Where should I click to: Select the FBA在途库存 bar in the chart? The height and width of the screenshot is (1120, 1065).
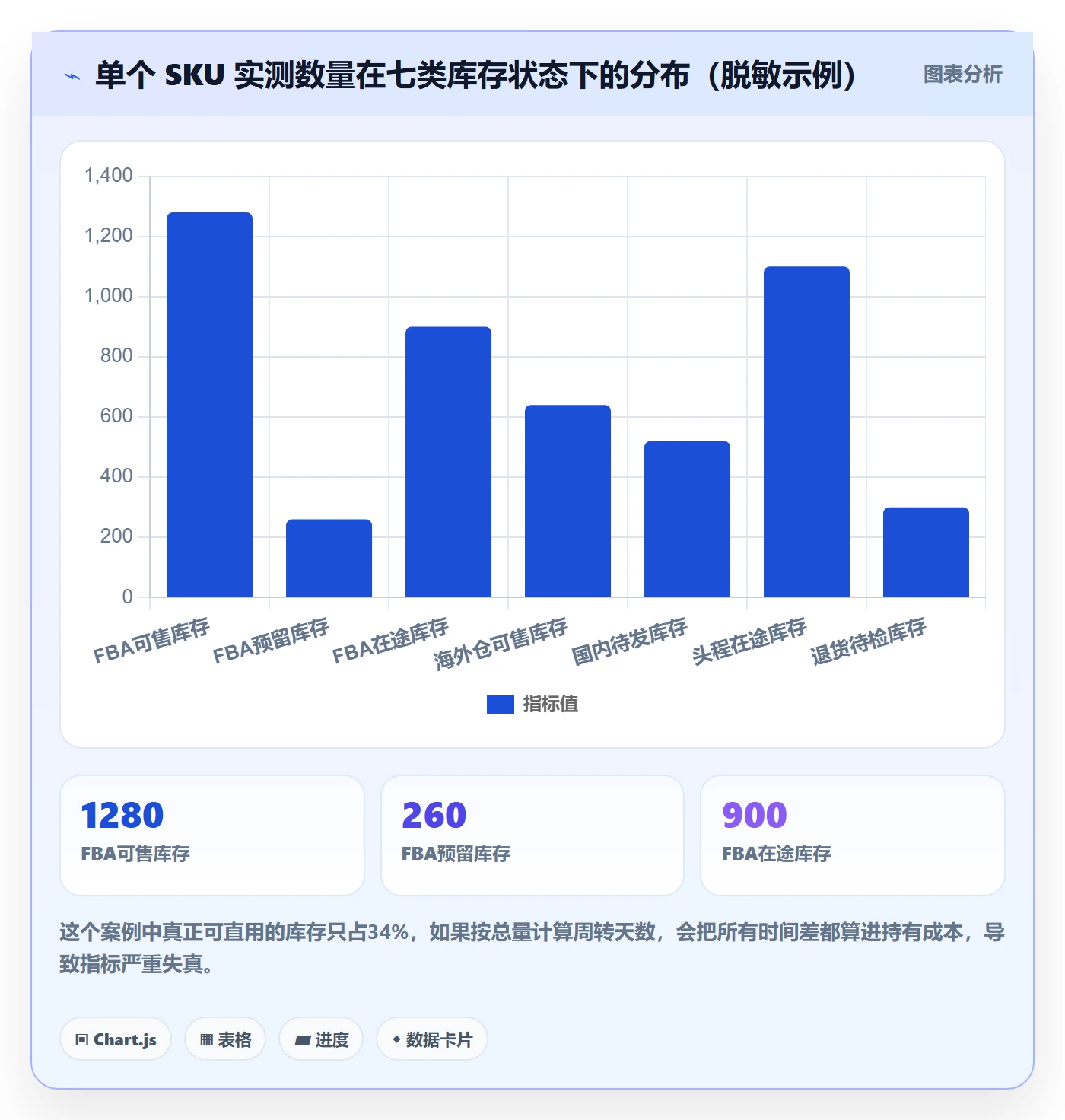(x=448, y=462)
